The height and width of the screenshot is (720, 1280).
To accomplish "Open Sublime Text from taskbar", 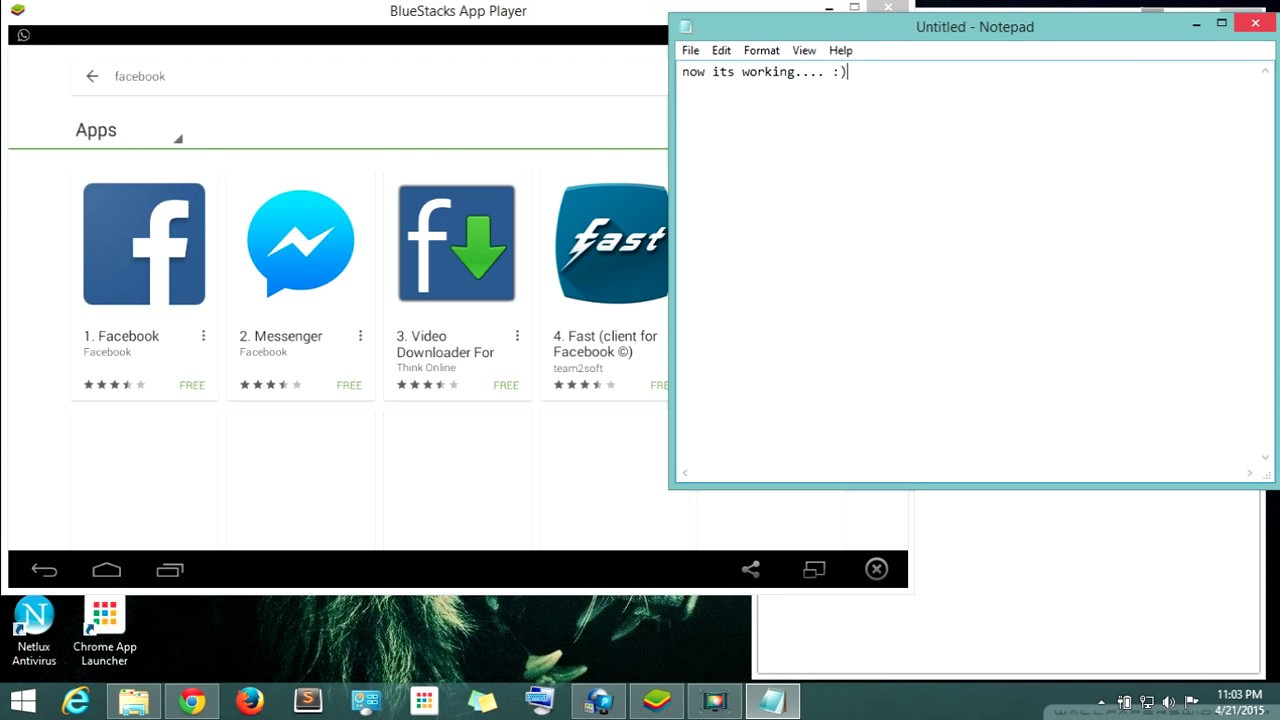I will [x=308, y=702].
